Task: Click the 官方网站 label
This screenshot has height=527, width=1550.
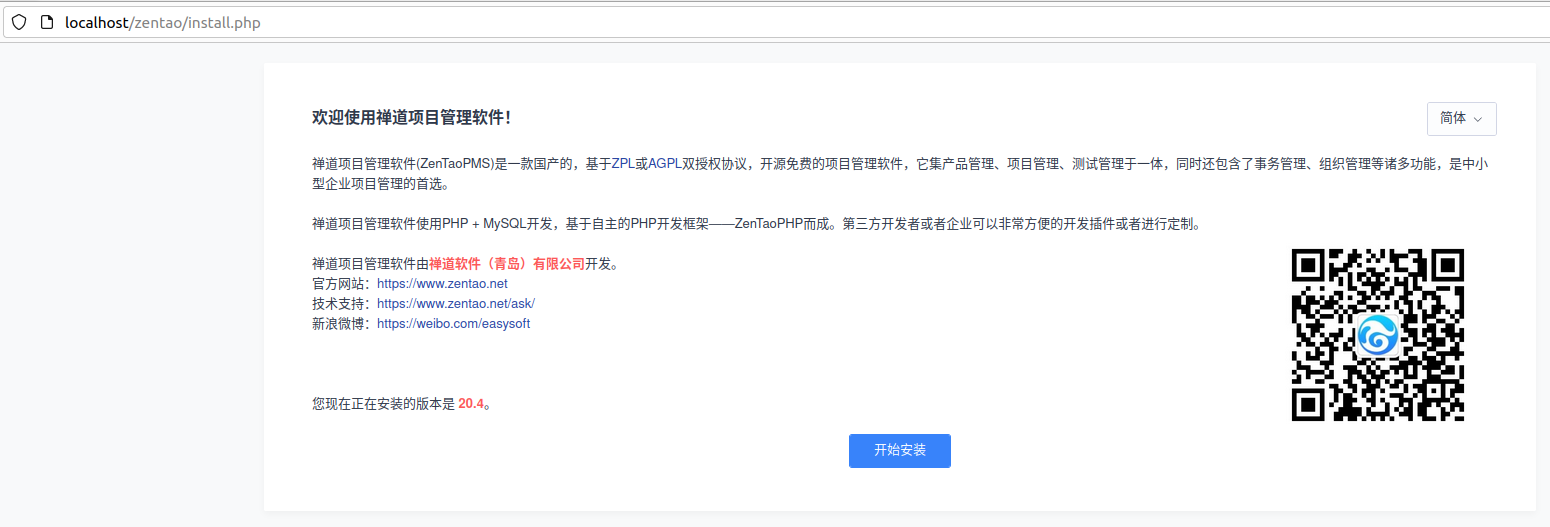Action: [340, 284]
